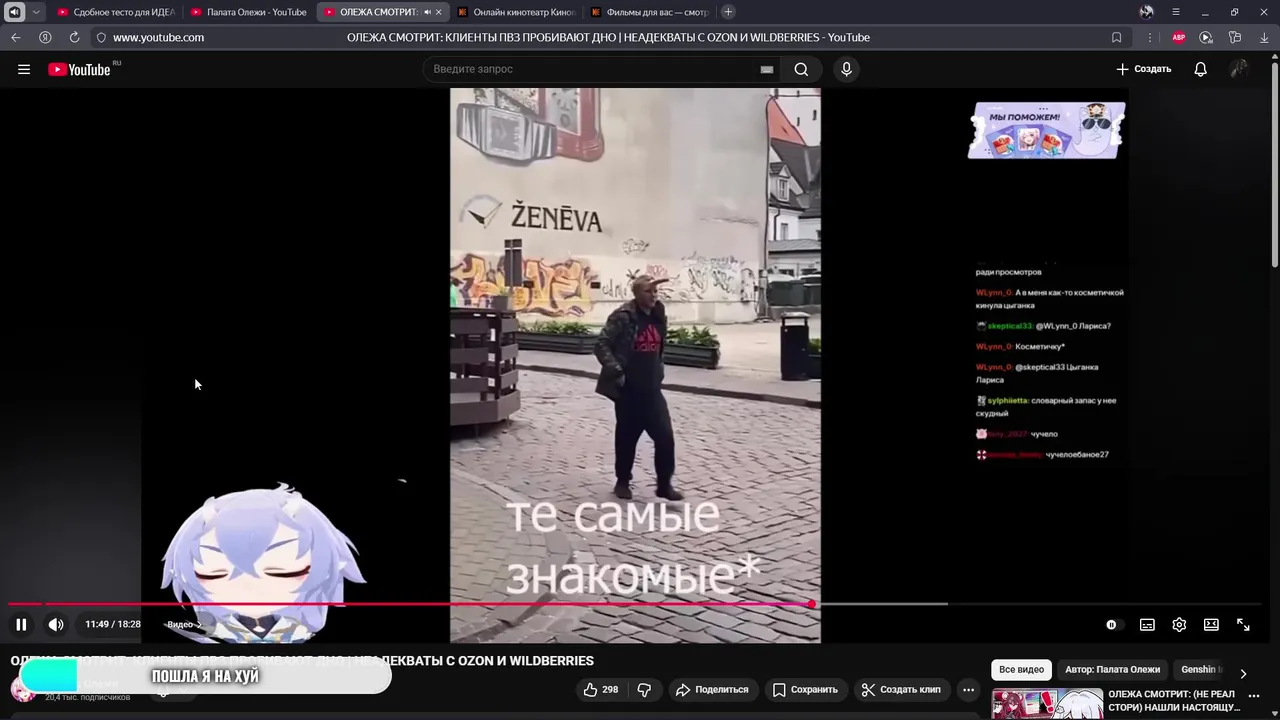The height and width of the screenshot is (720, 1280).
Task: Click the МЫ ПОМОЖЕМ banner in video
Action: (1046, 130)
